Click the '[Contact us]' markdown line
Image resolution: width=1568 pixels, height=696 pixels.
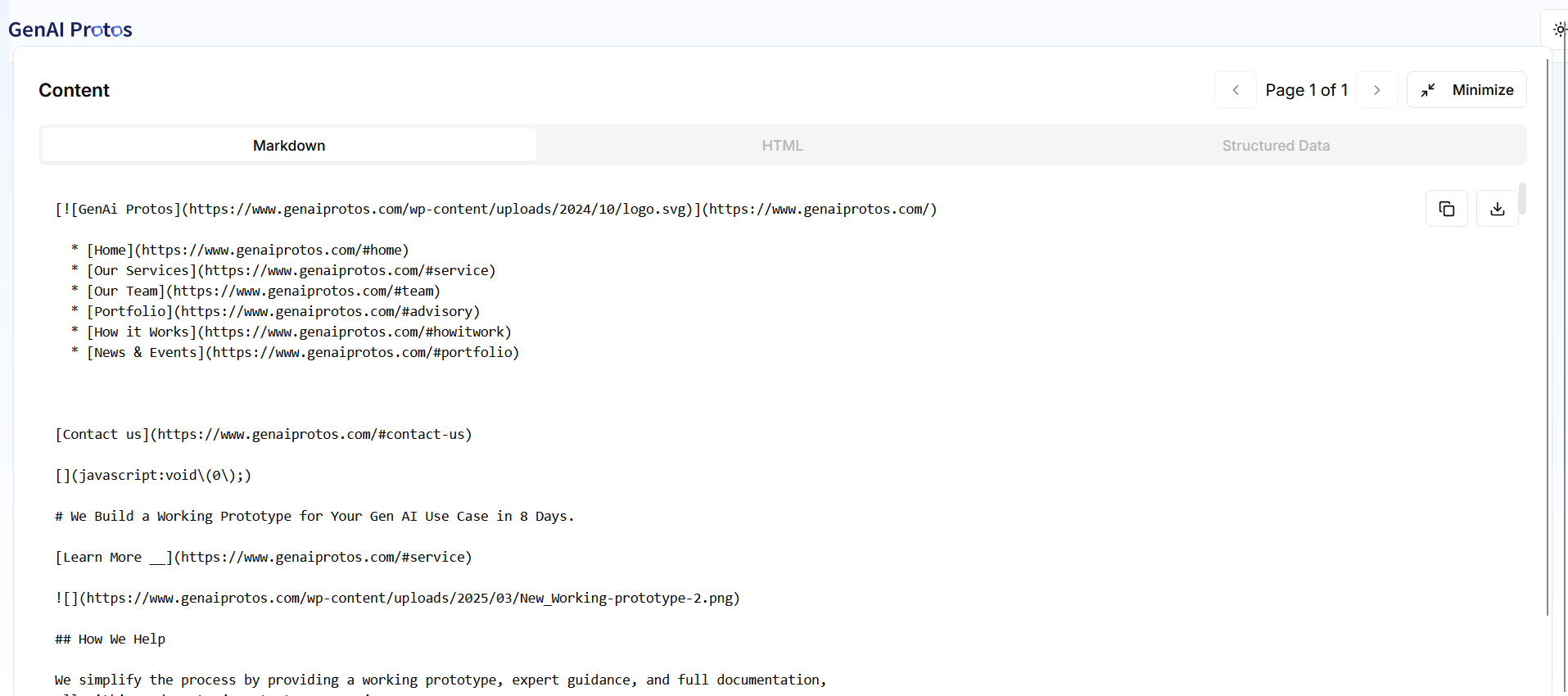tap(264, 434)
